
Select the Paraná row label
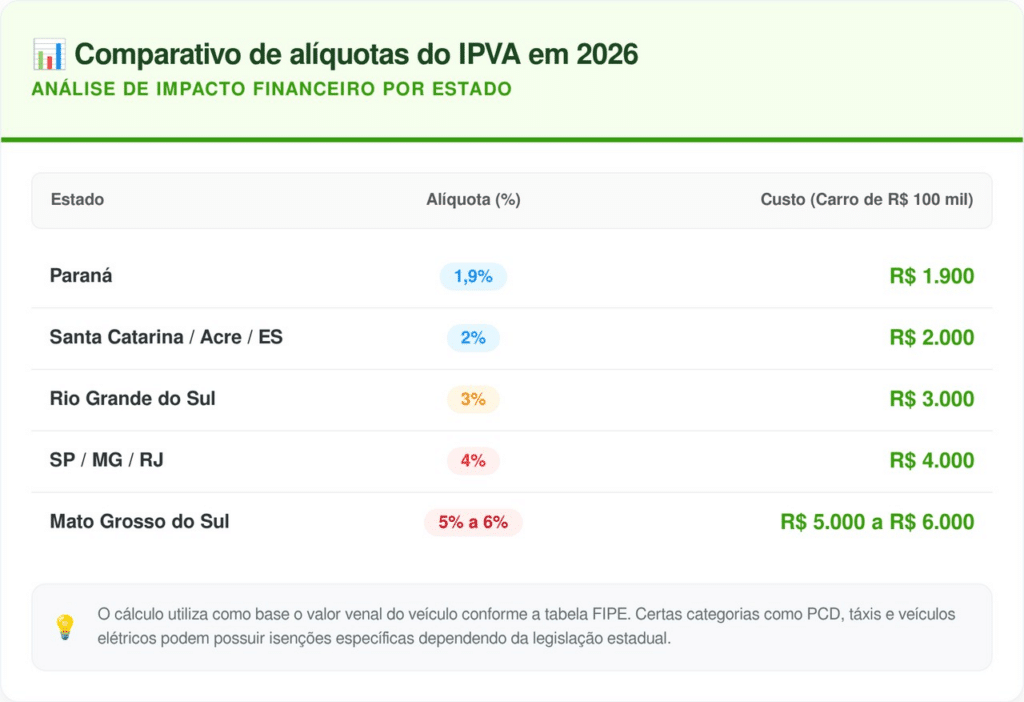point(81,276)
